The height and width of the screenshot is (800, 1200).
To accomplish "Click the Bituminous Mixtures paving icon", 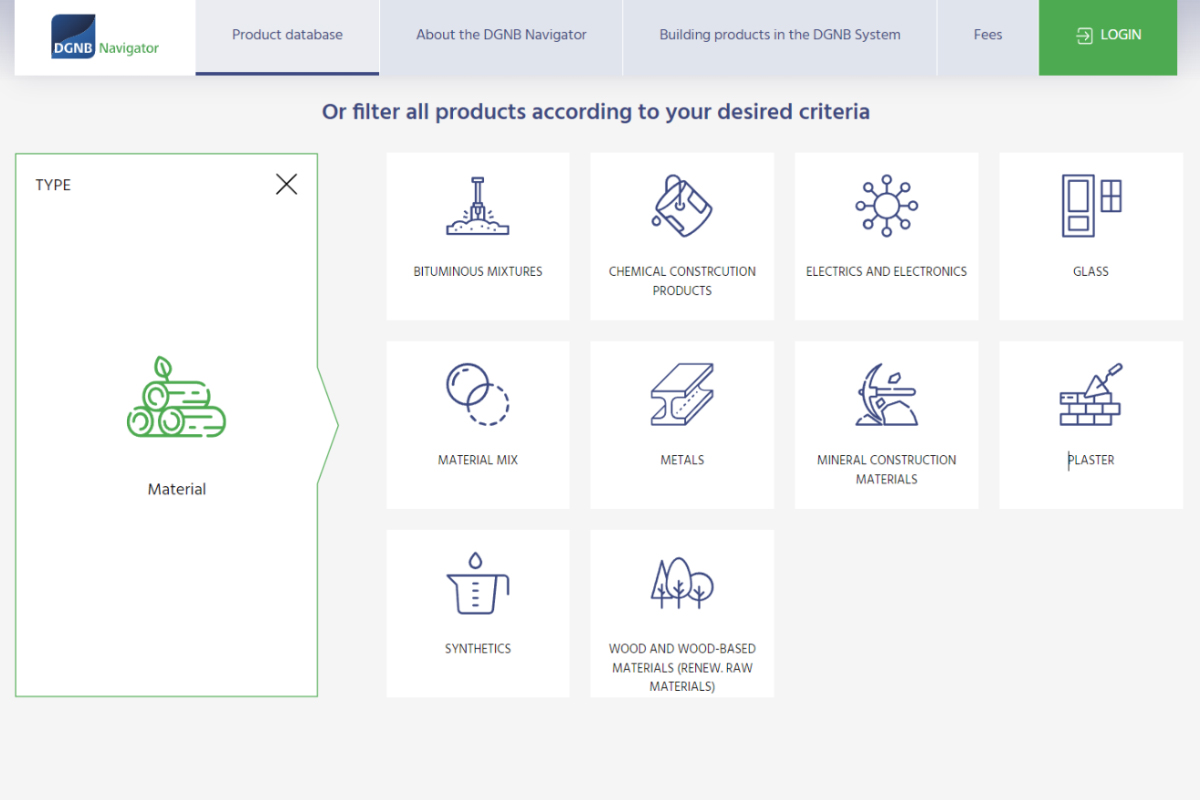I will tap(477, 206).
